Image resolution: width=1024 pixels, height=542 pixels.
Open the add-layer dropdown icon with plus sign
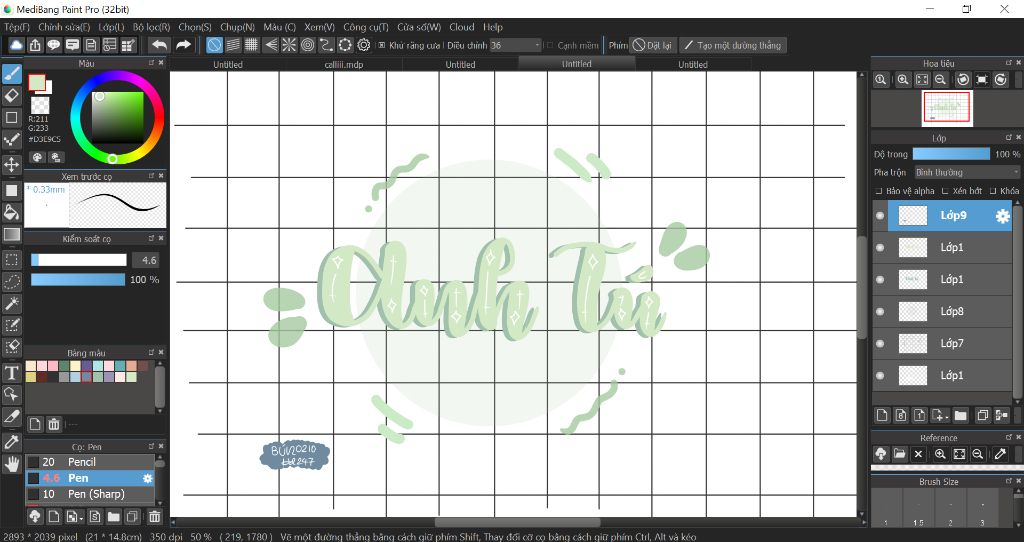click(x=940, y=415)
